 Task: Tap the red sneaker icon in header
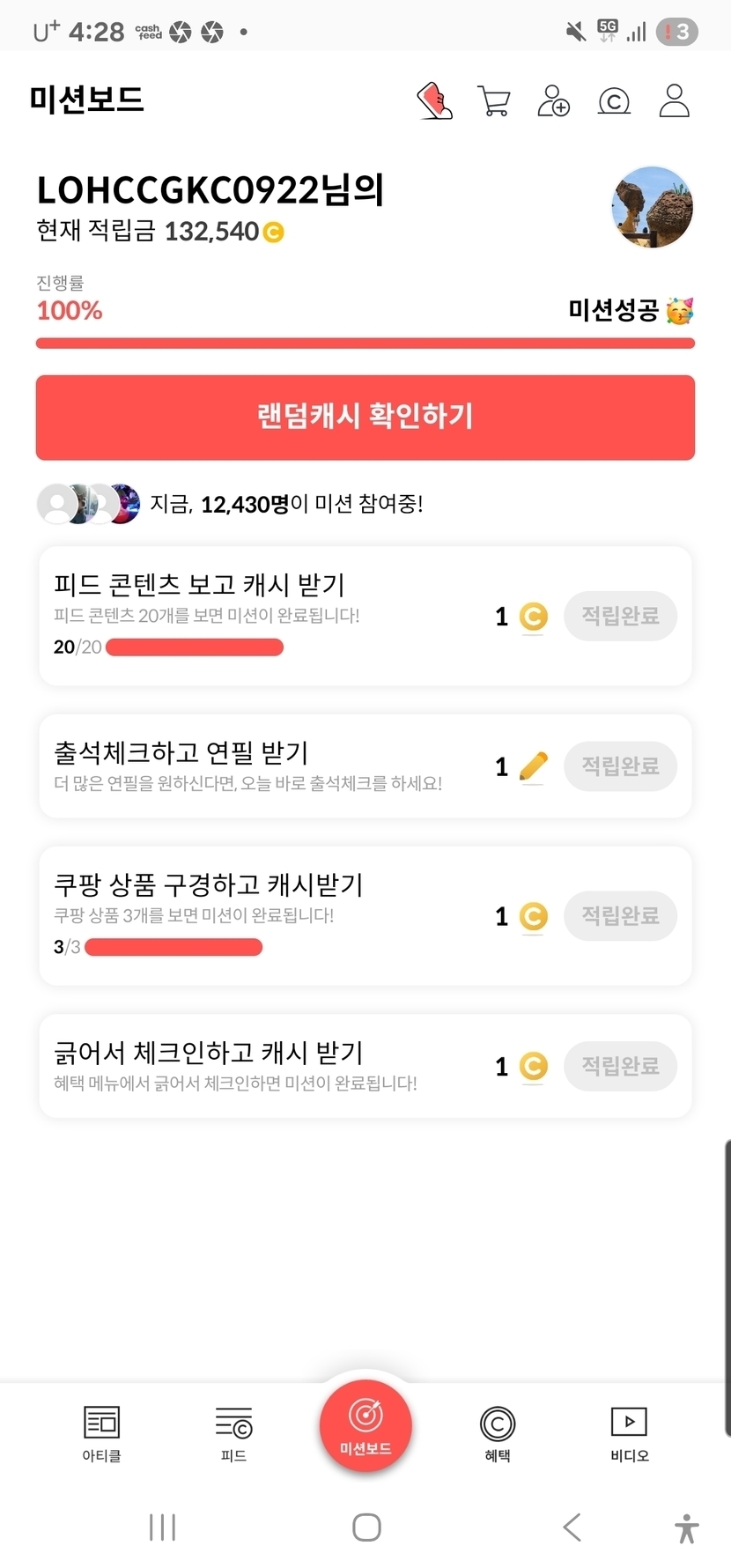434,101
